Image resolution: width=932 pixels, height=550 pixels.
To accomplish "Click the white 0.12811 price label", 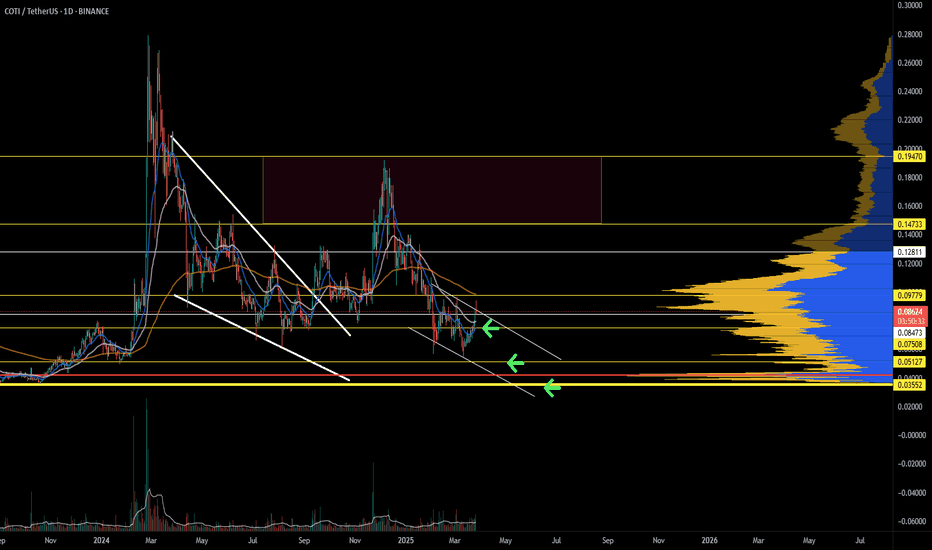I will coord(909,252).
